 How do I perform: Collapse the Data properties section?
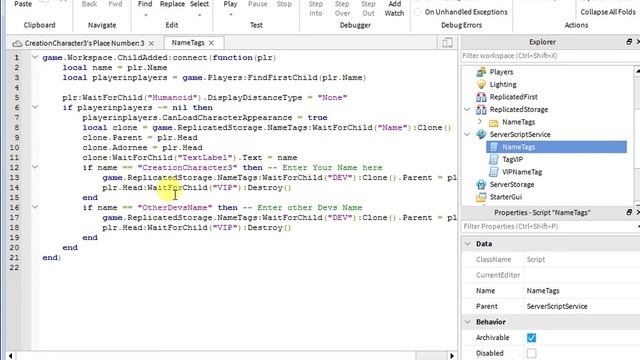467,244
